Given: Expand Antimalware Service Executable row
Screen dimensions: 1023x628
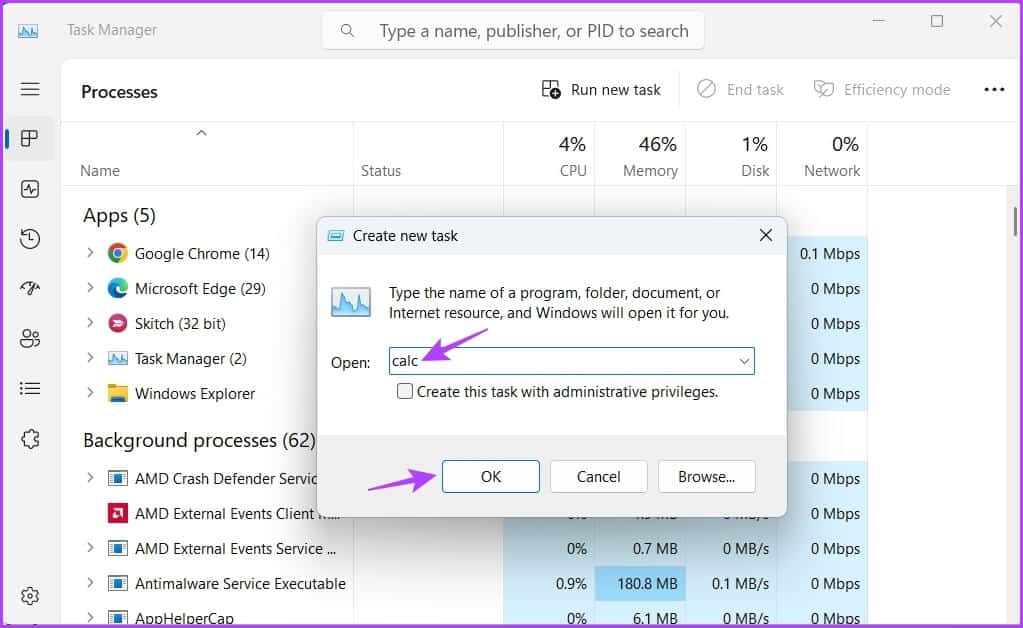Looking at the screenshot, I should (90, 583).
